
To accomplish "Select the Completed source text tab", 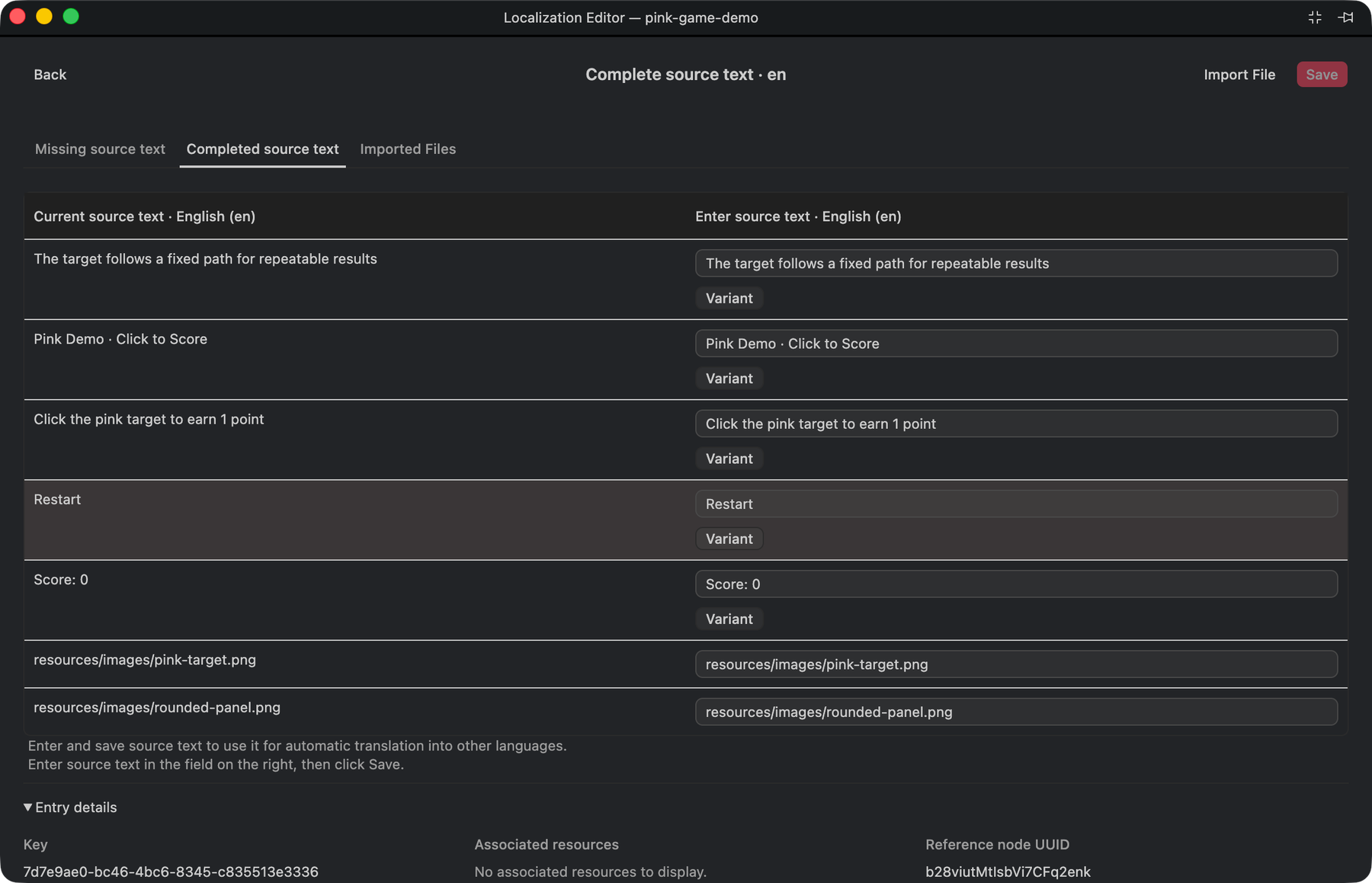I will coord(262,149).
